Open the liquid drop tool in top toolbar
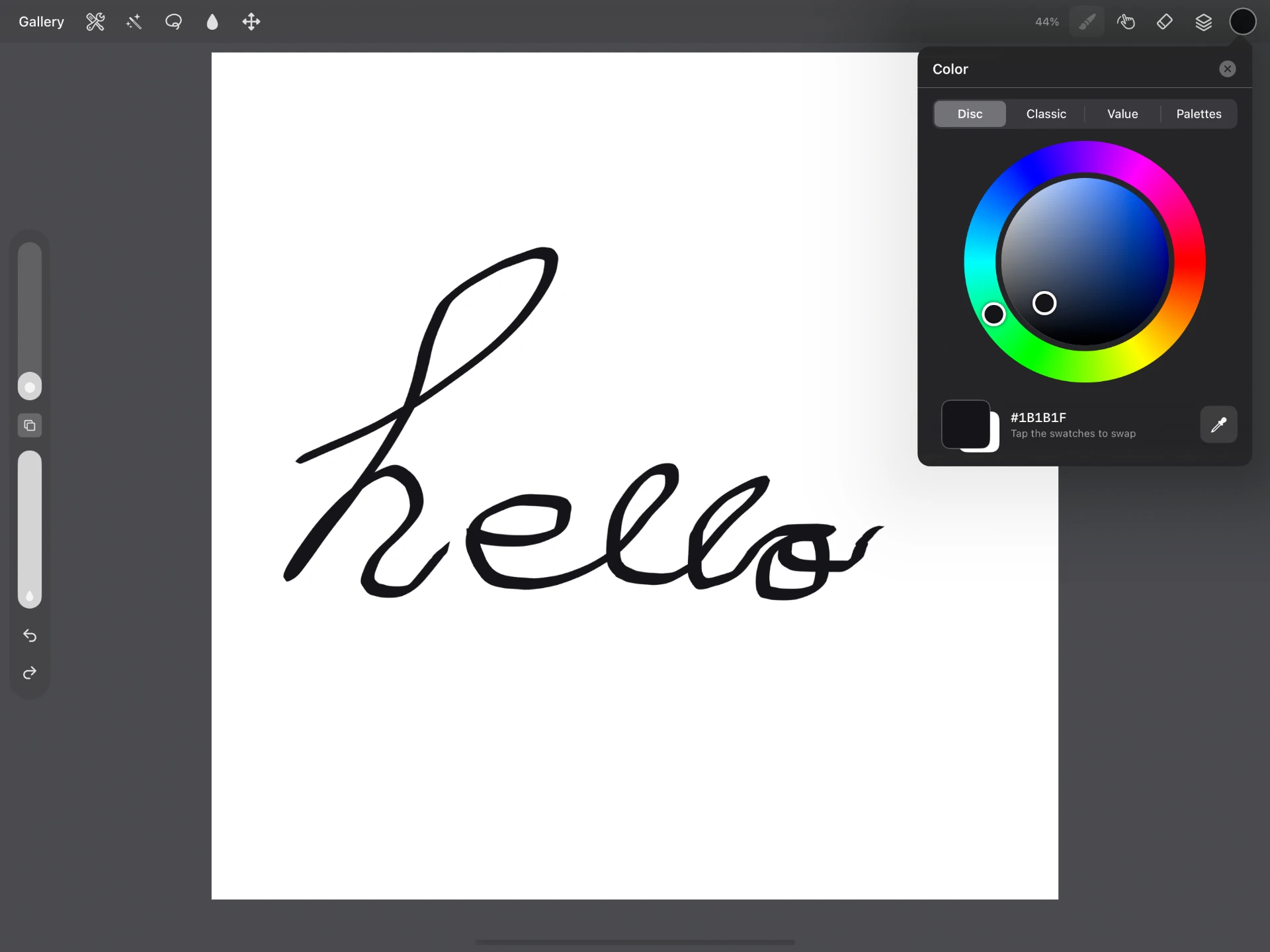 click(x=212, y=22)
